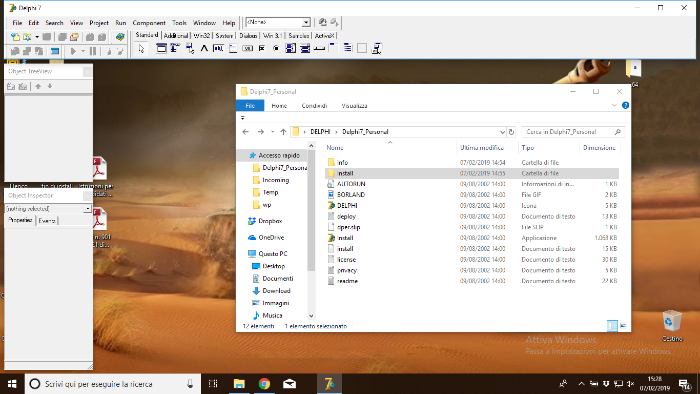Select the arrow pointer in component palette
The height and width of the screenshot is (394, 700).
(142, 49)
